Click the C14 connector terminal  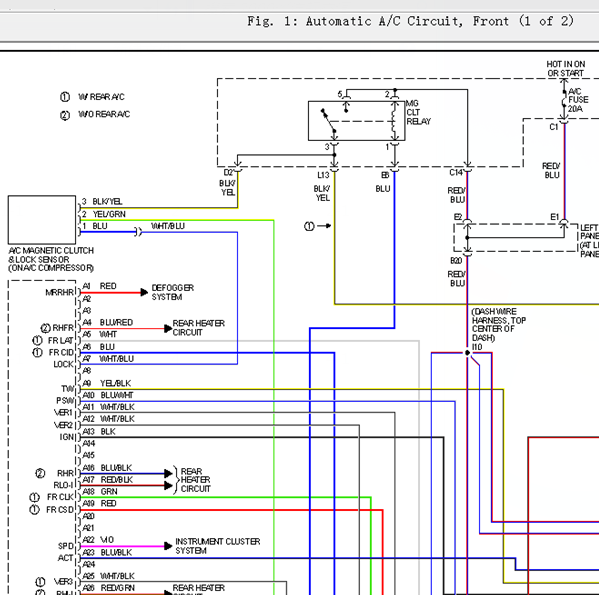pyautogui.click(x=468, y=168)
